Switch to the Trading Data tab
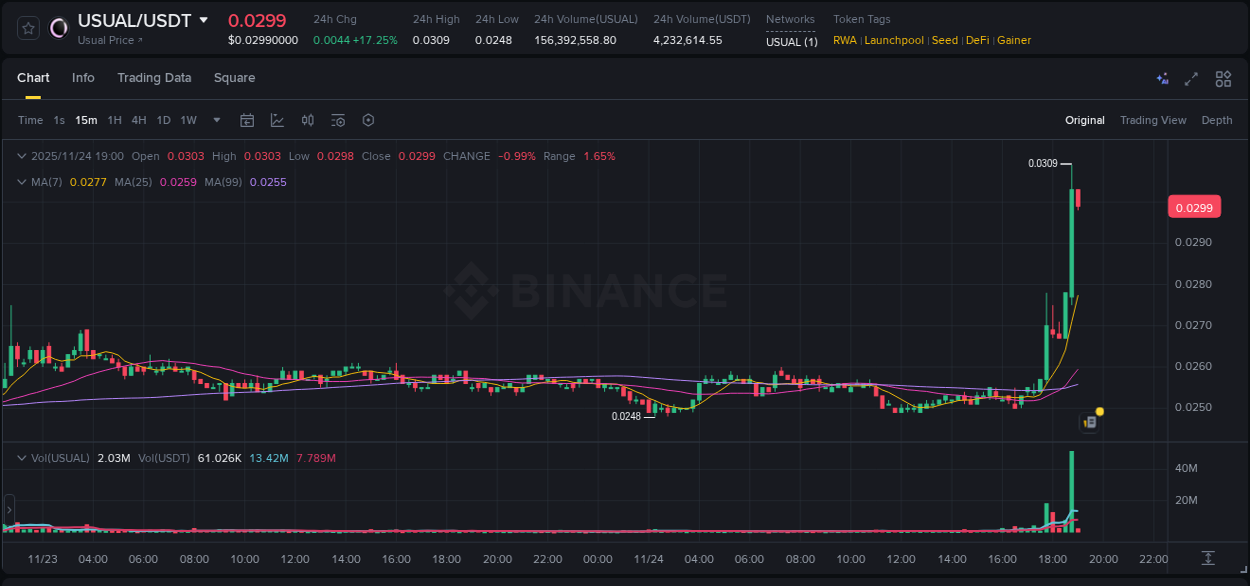This screenshot has height=586, width=1250. [x=154, y=77]
